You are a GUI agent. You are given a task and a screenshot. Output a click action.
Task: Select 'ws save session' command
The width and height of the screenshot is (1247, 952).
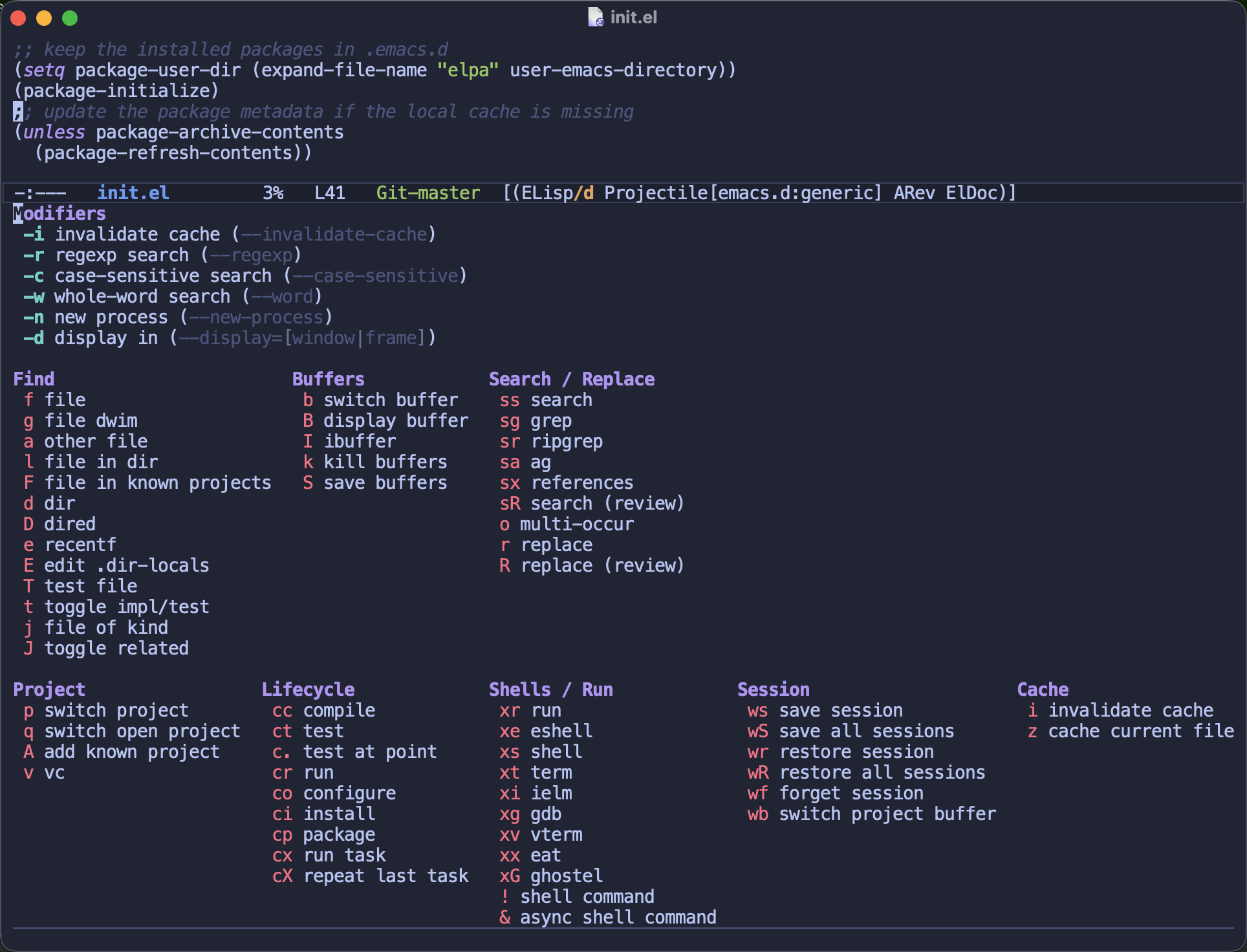(825, 710)
